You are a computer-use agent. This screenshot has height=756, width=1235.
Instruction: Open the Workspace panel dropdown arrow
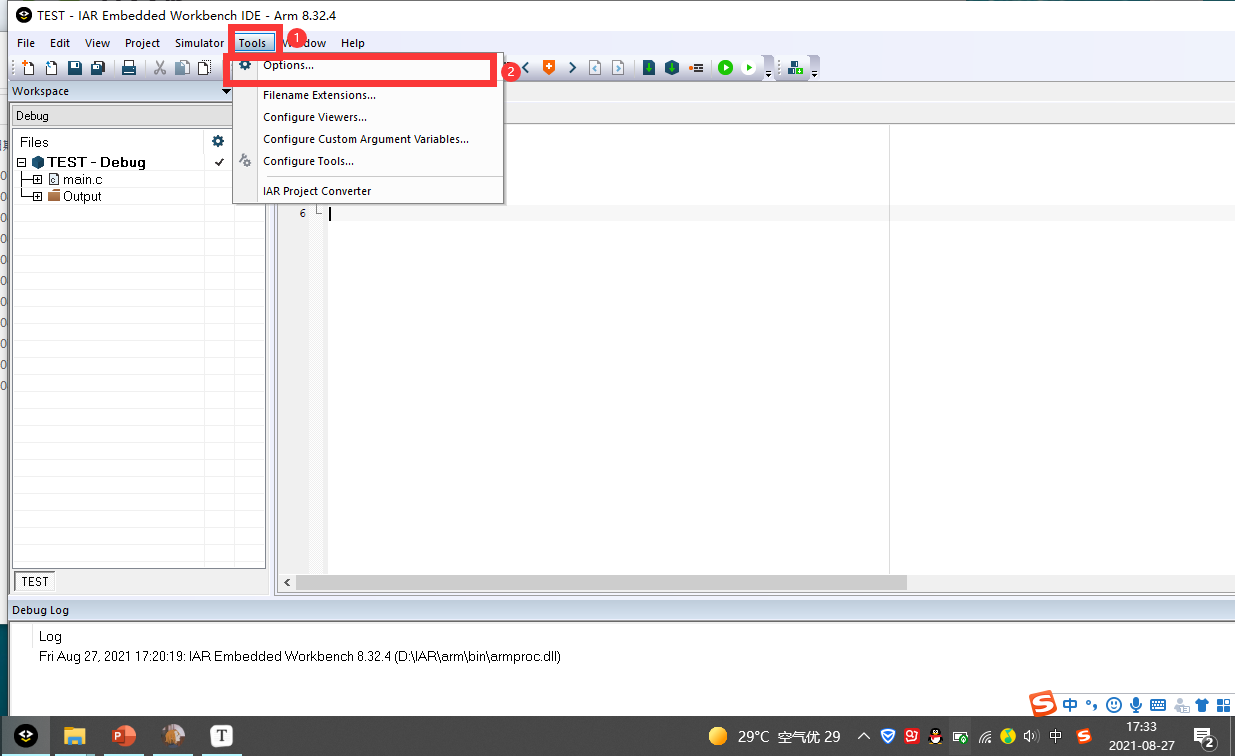point(227,91)
